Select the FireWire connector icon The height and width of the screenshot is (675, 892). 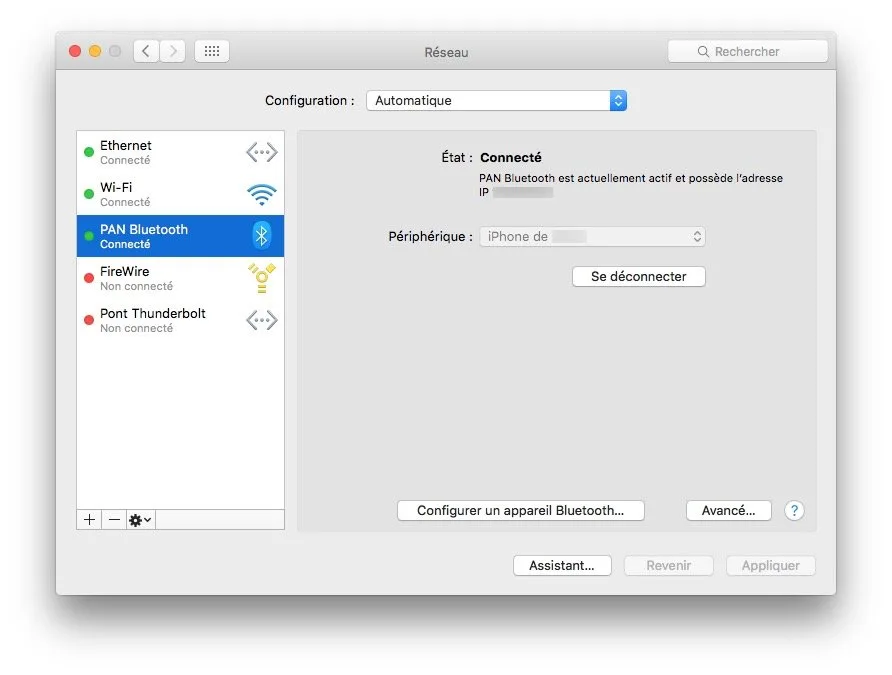[261, 278]
